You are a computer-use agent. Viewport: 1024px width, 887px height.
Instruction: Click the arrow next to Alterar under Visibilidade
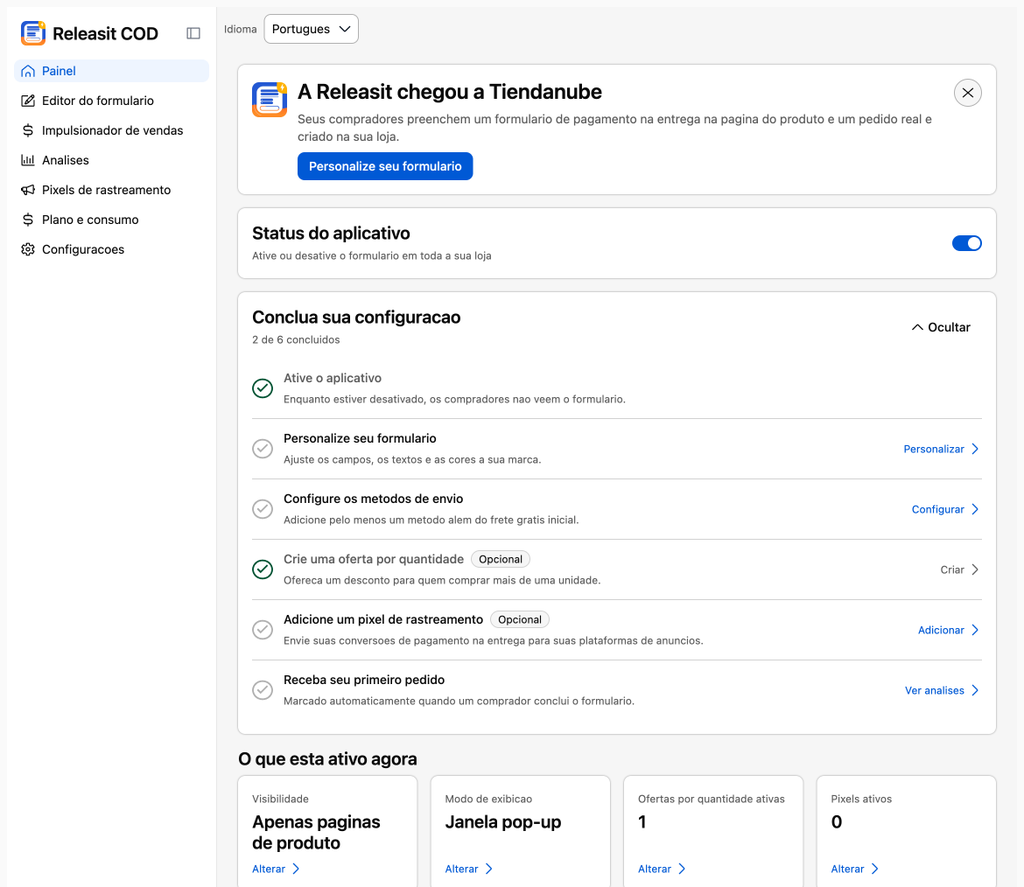coord(296,869)
